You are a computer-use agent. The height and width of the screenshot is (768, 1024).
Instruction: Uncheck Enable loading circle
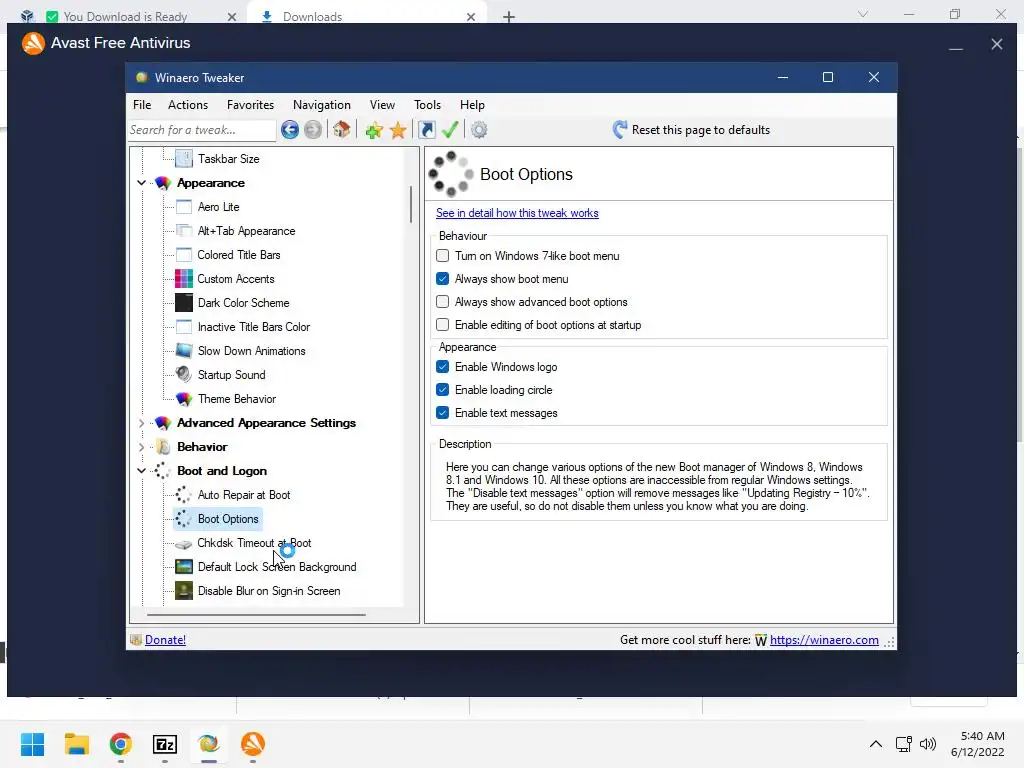pyautogui.click(x=443, y=390)
